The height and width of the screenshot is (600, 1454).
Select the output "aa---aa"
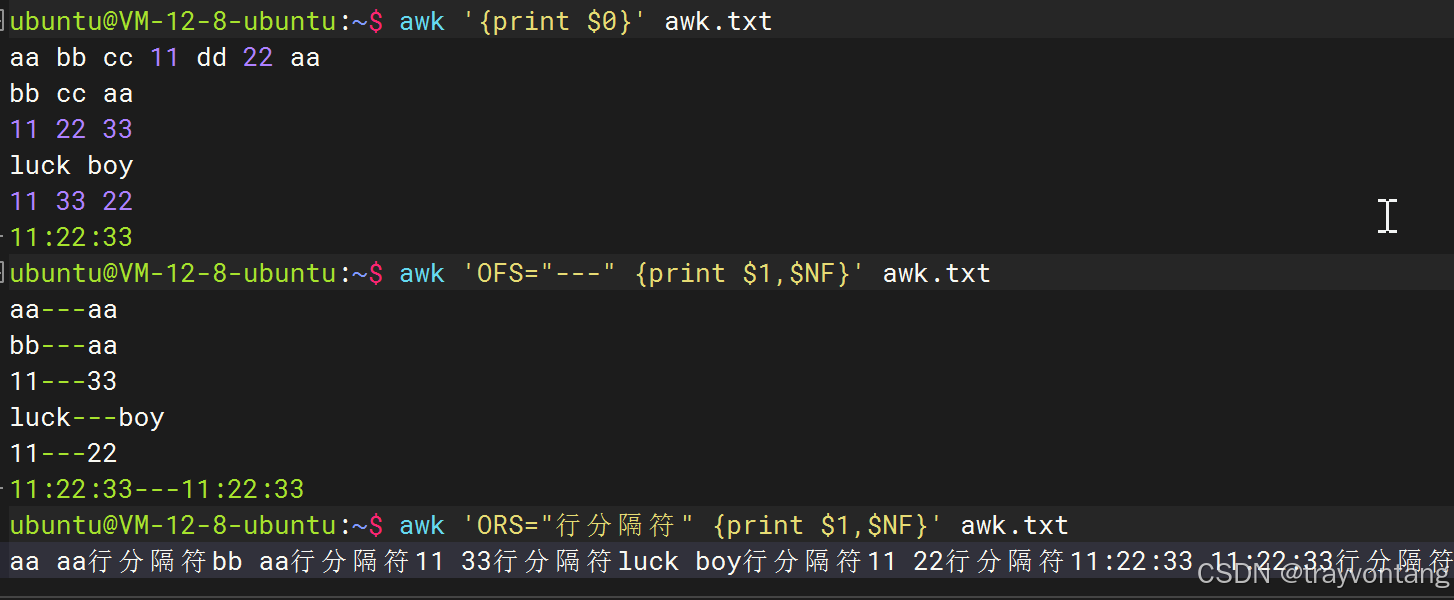click(64, 310)
